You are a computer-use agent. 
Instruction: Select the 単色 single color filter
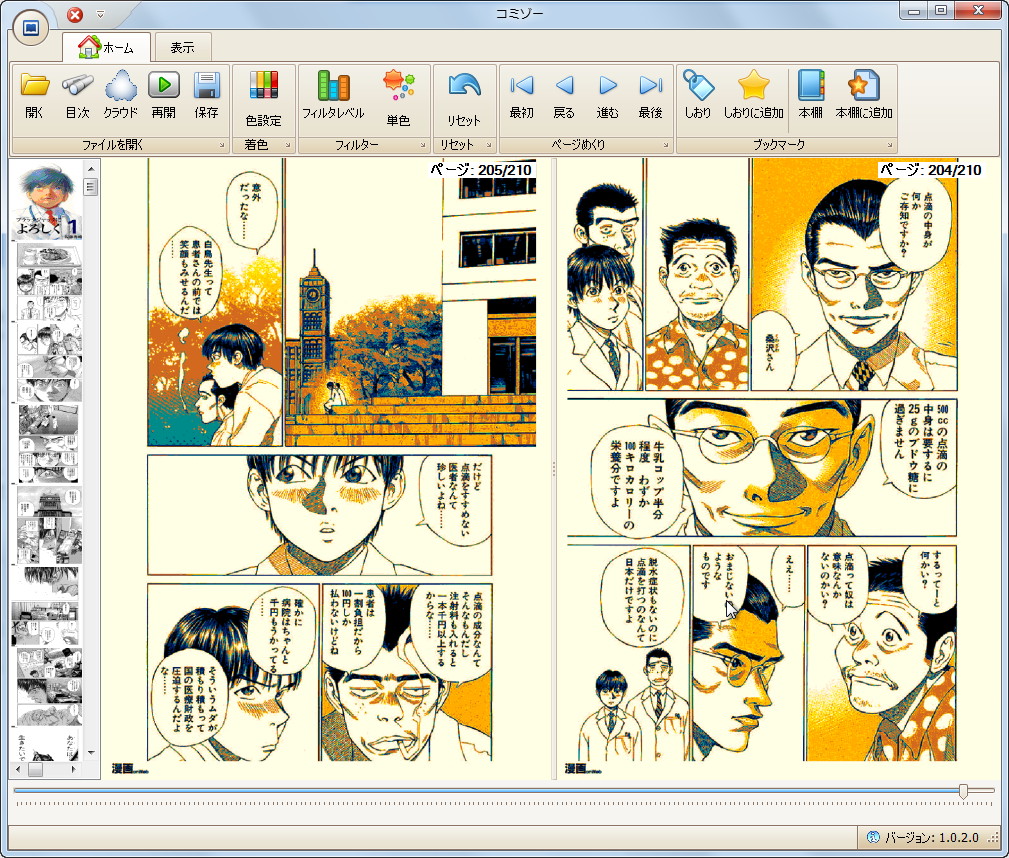coord(398,98)
